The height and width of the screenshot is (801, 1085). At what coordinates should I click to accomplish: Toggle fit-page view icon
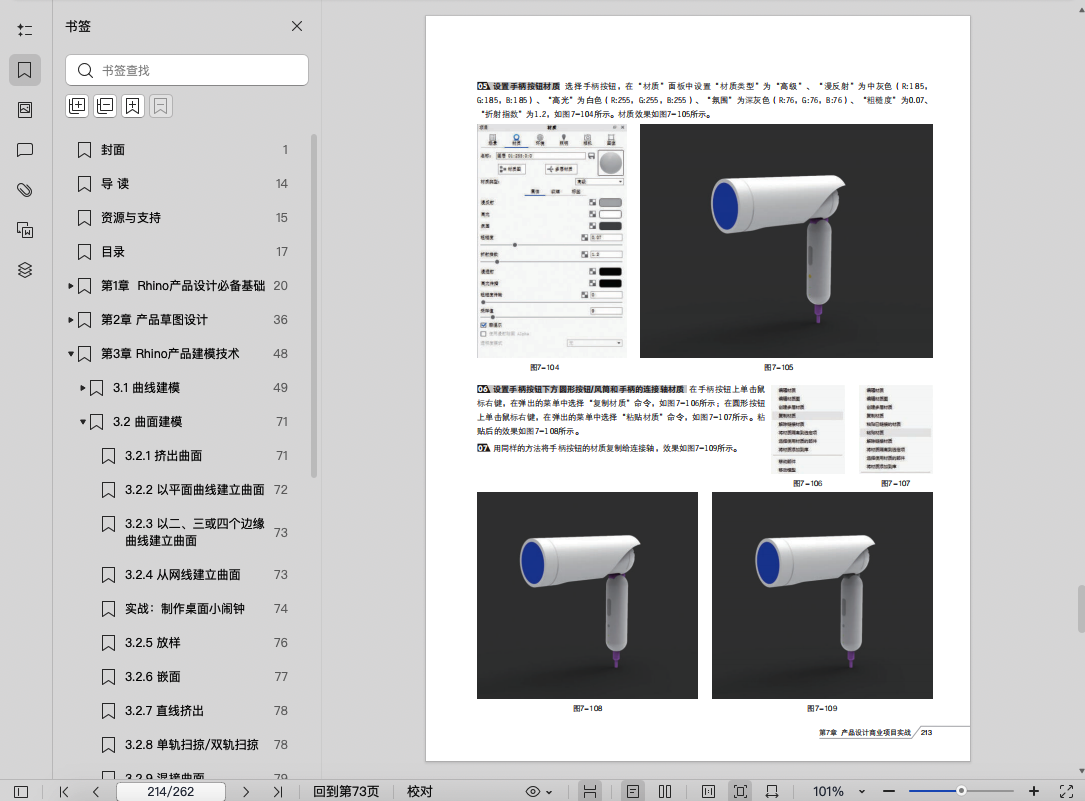pos(740,791)
